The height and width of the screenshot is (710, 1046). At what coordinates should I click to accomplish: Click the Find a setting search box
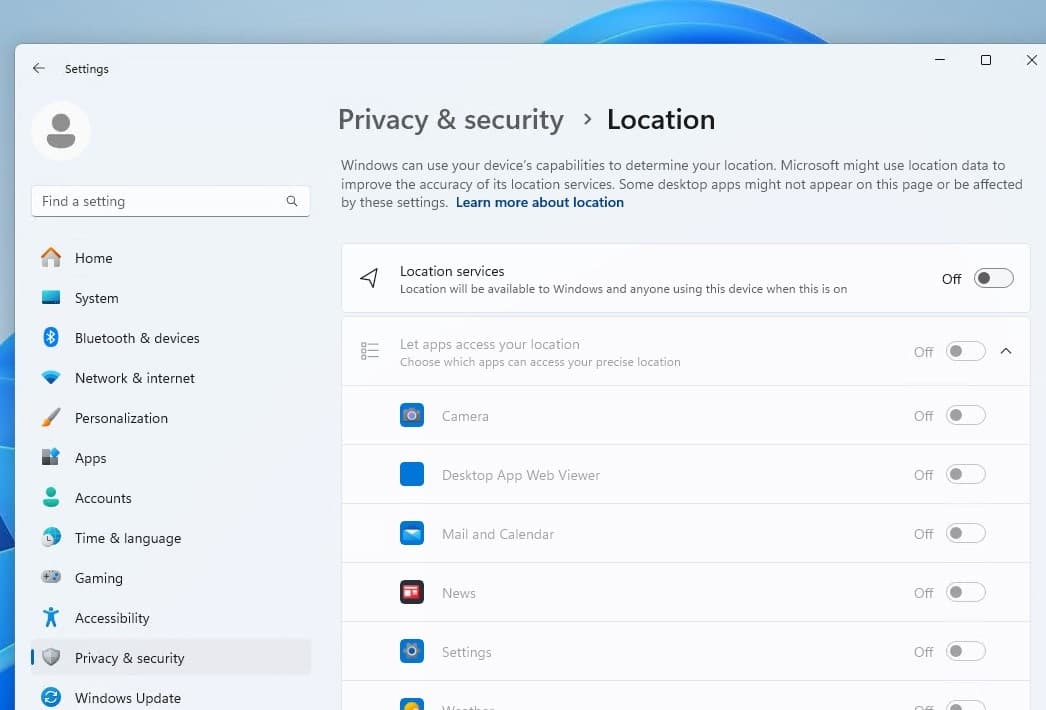pos(160,201)
